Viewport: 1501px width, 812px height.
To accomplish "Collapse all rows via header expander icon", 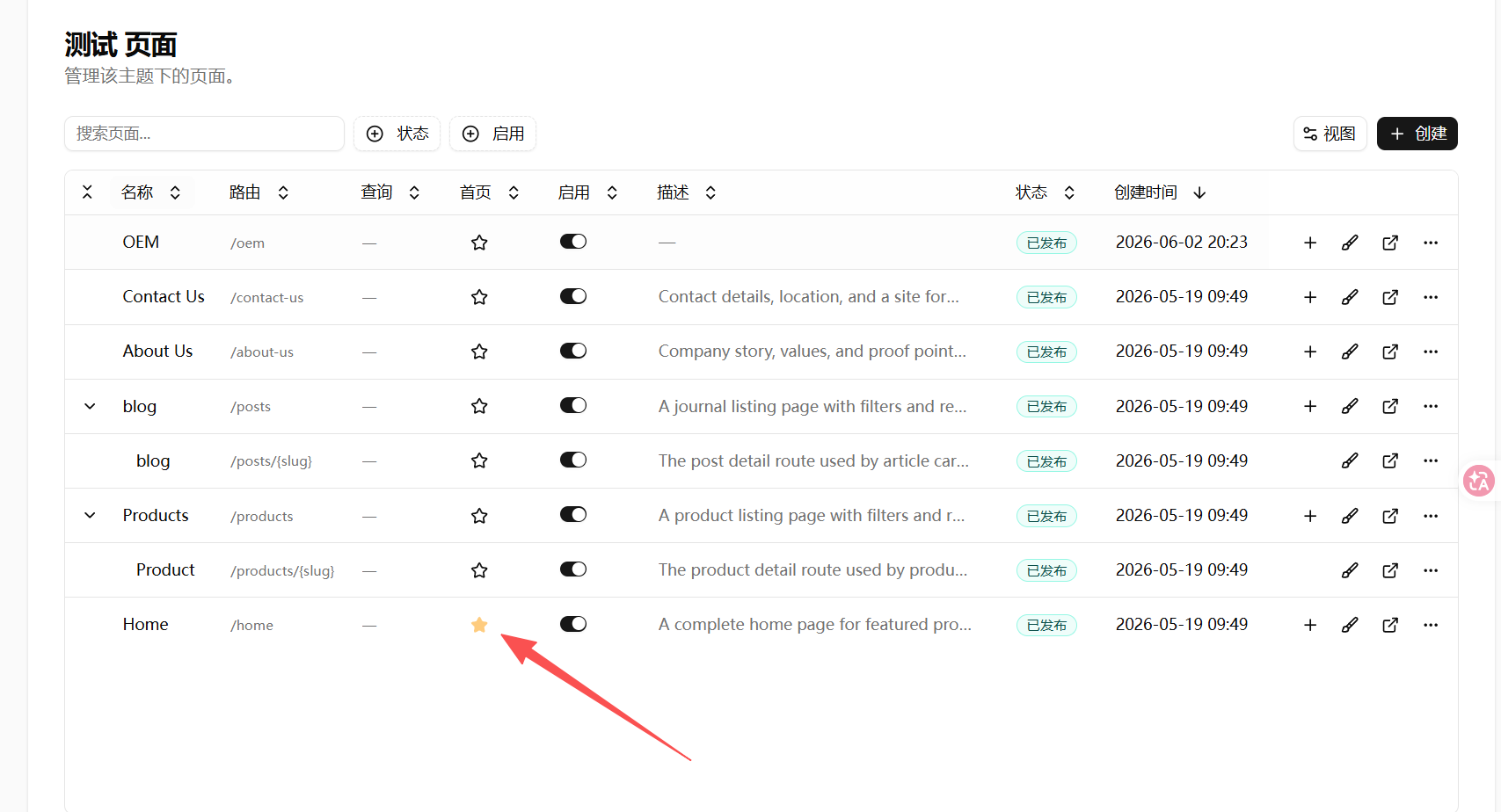I will coord(87,192).
